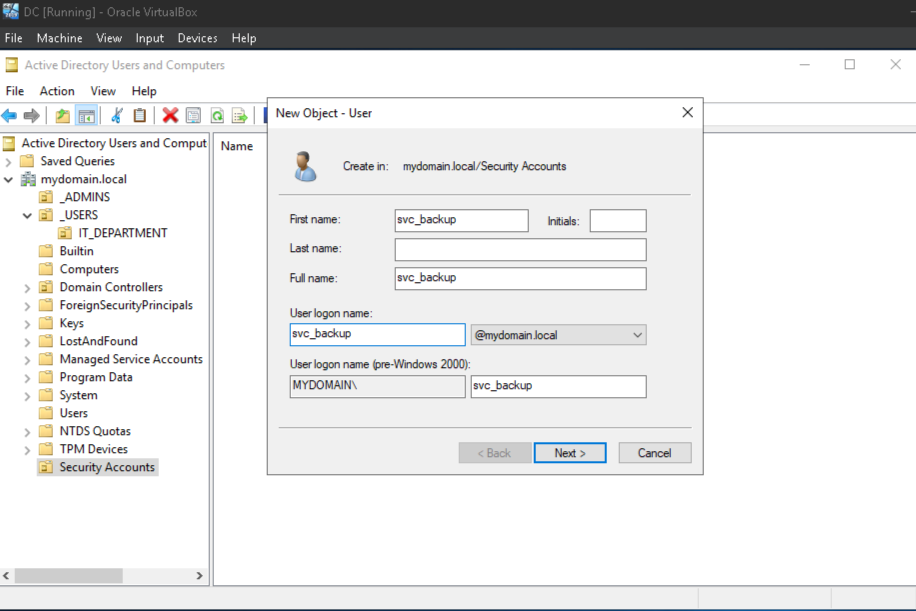Image resolution: width=916 pixels, height=611 pixels.
Task: Click the Security Accounts OU icon
Action: [46, 467]
